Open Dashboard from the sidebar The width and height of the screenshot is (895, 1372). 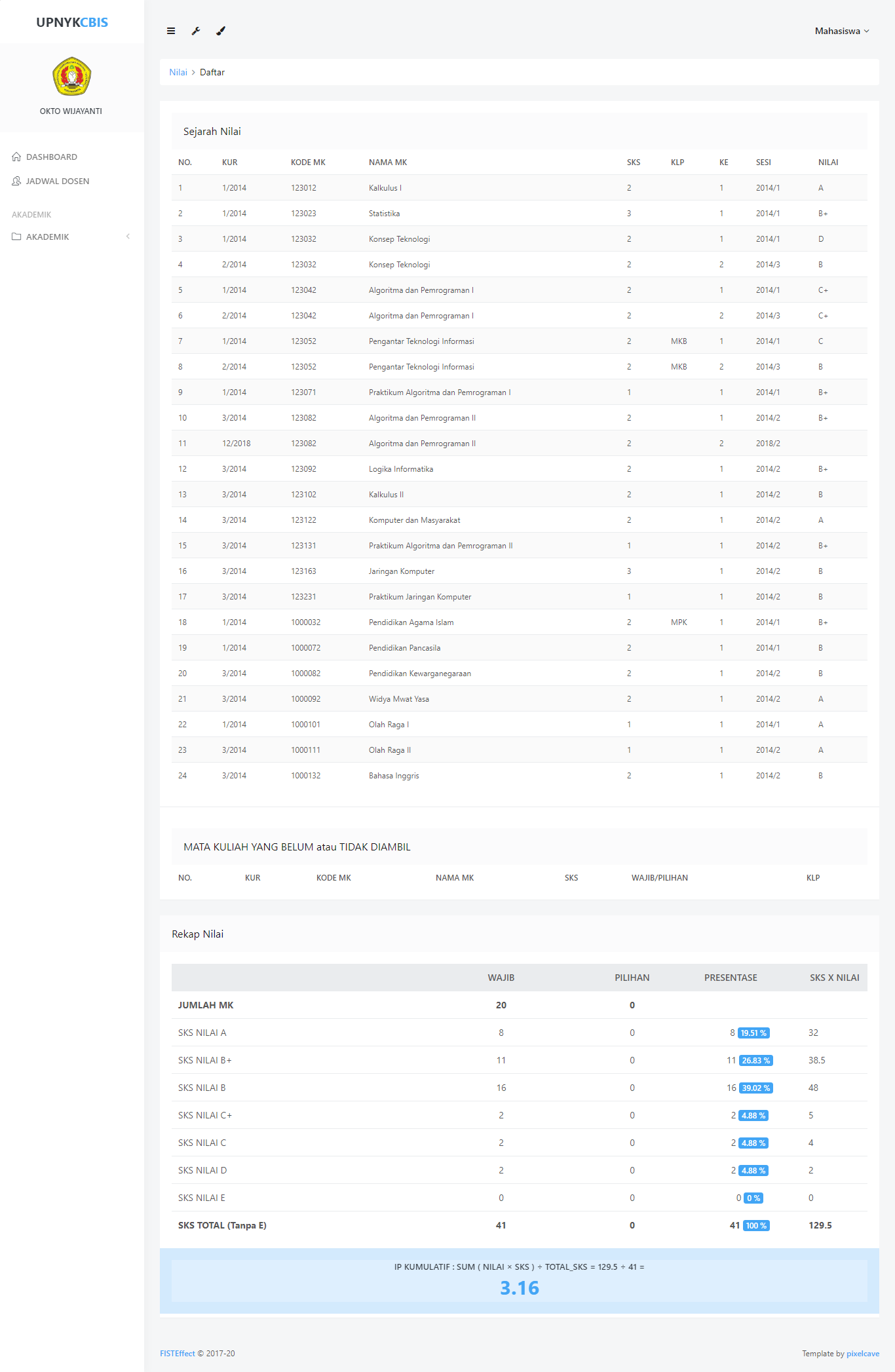point(52,157)
